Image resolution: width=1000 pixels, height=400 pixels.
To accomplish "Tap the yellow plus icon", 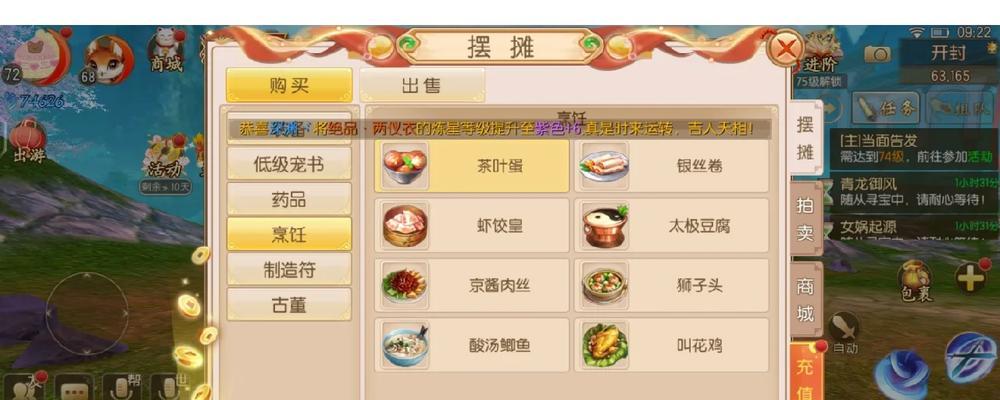I will tap(971, 278).
